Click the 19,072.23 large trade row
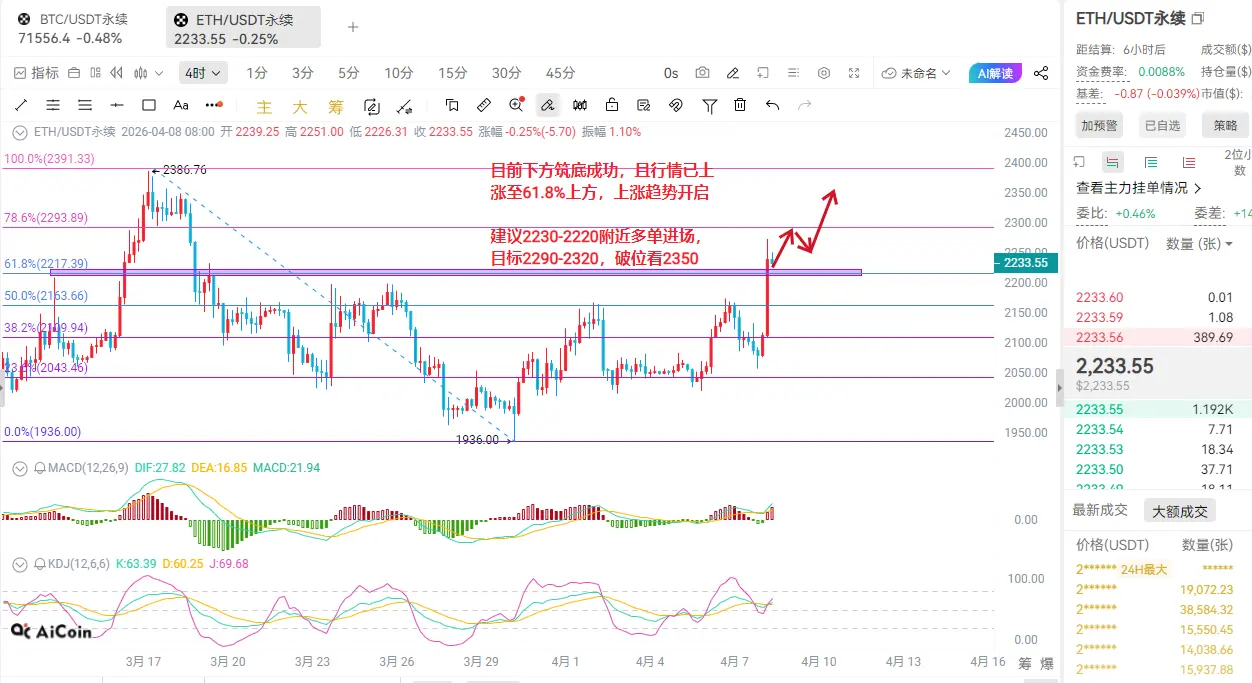1252x683 pixels. [x=1157, y=590]
